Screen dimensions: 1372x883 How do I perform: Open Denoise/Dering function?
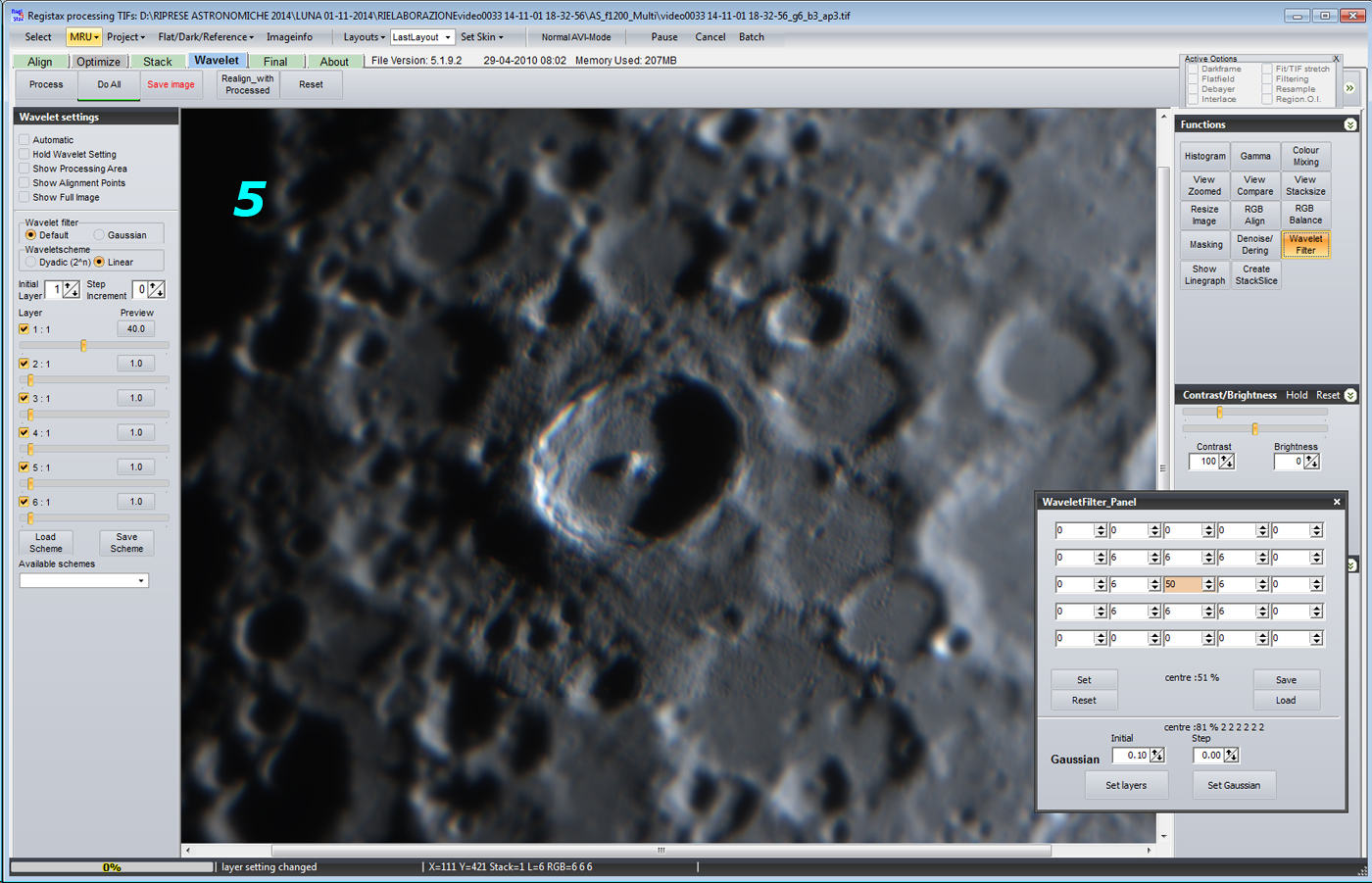[x=1255, y=245]
